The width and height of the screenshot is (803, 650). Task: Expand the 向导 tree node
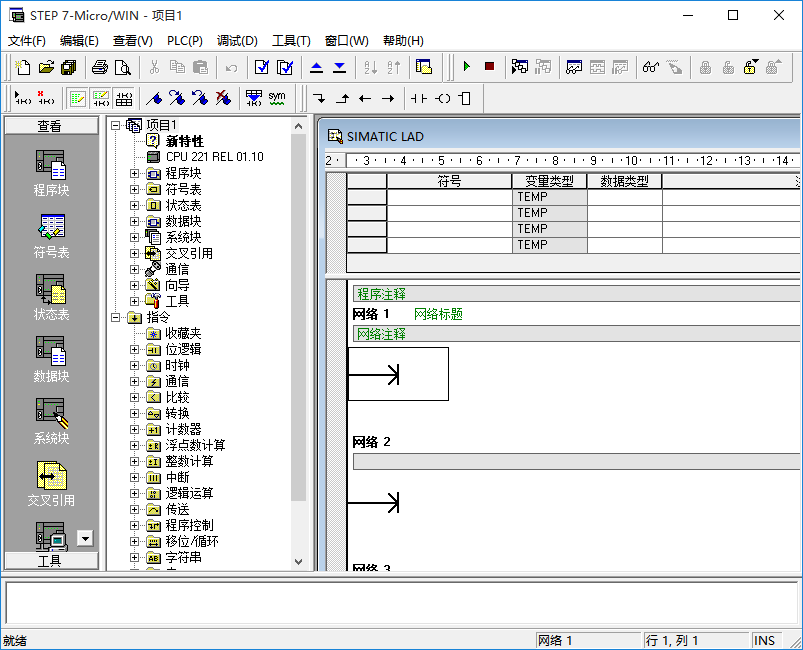(134, 285)
